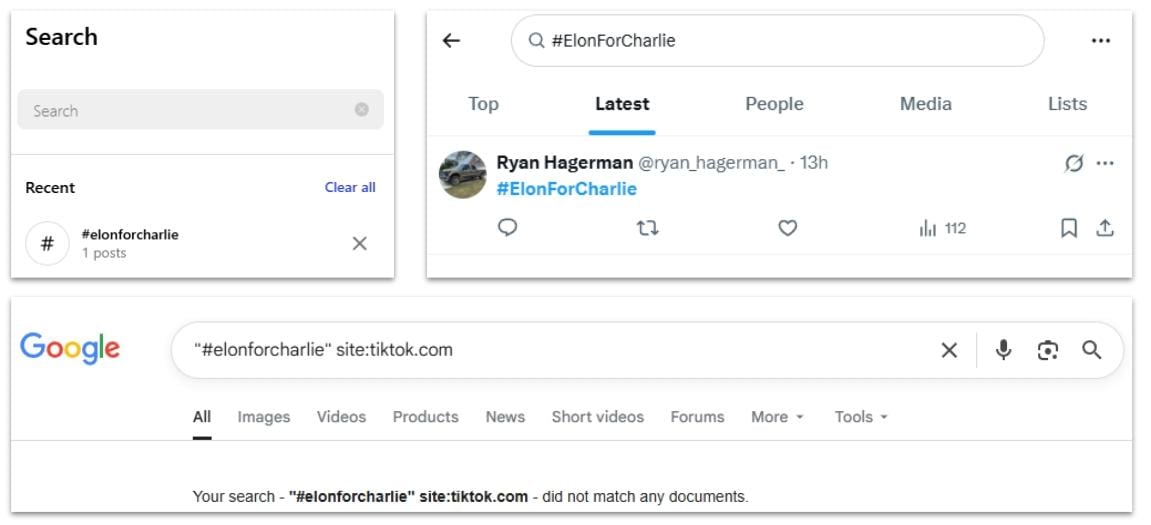Image resolution: width=1151 pixels, height=525 pixels.
Task: Click the @ryan_hagerman_ handle
Action: (x=711, y=162)
